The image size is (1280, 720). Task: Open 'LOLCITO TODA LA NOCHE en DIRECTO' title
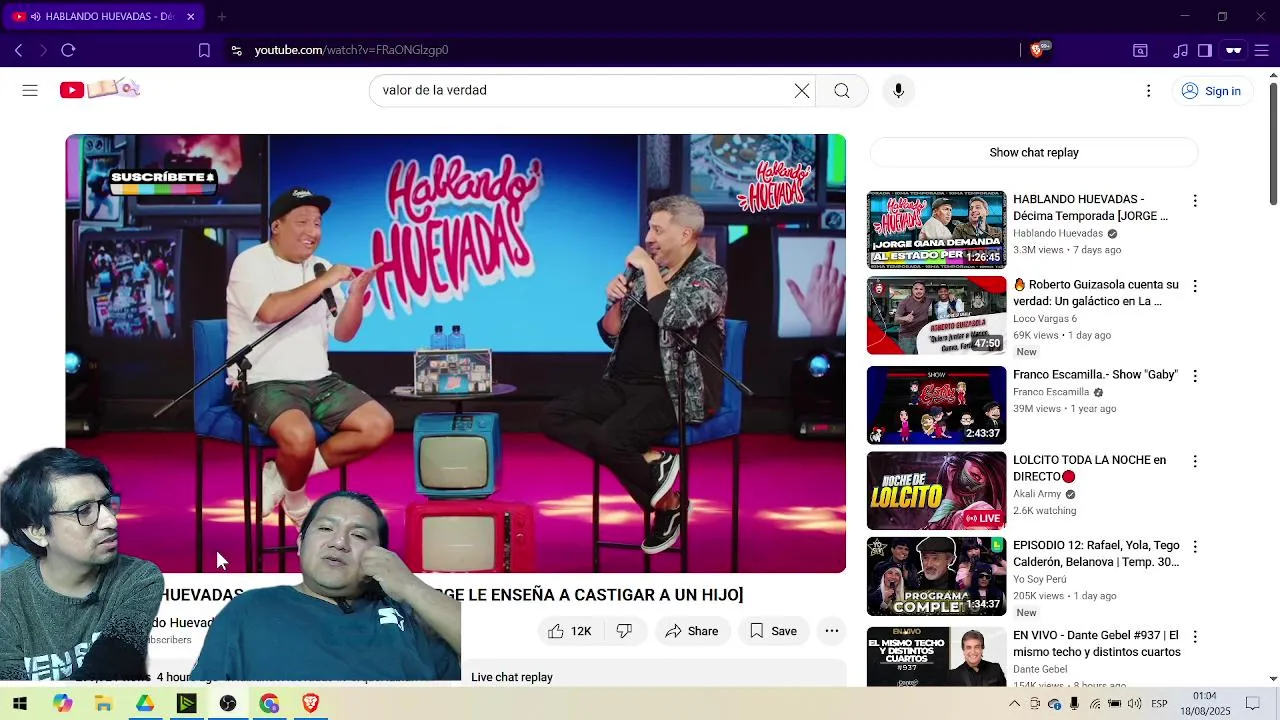pos(1090,468)
